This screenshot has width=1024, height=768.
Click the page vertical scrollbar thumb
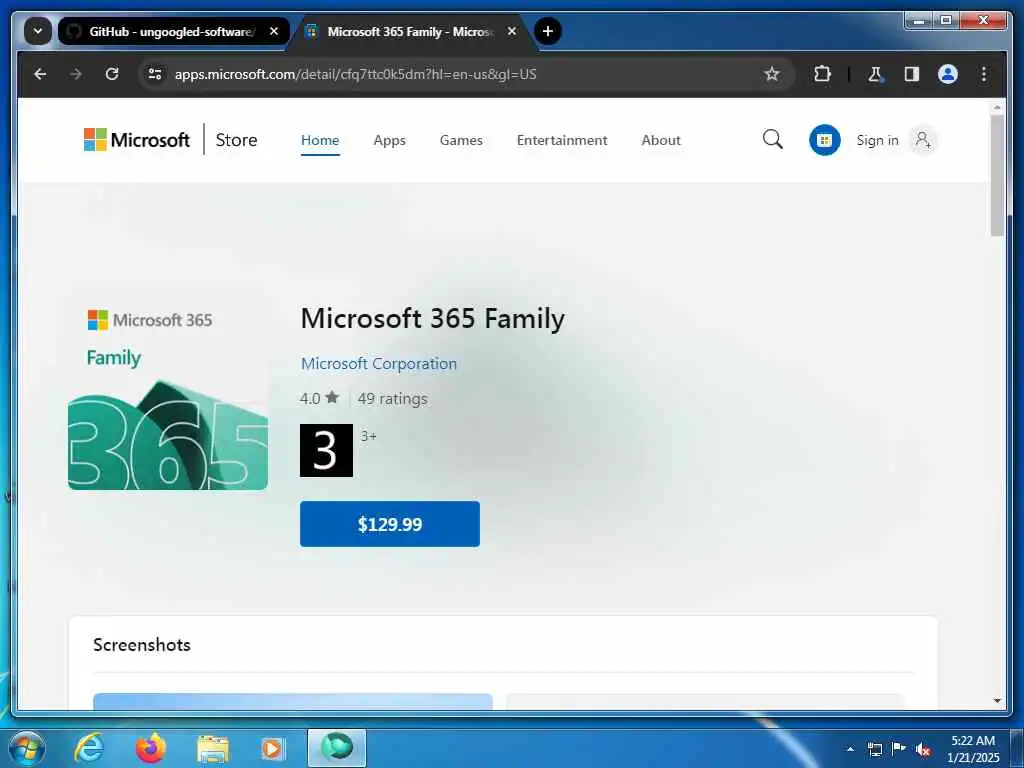(997, 176)
